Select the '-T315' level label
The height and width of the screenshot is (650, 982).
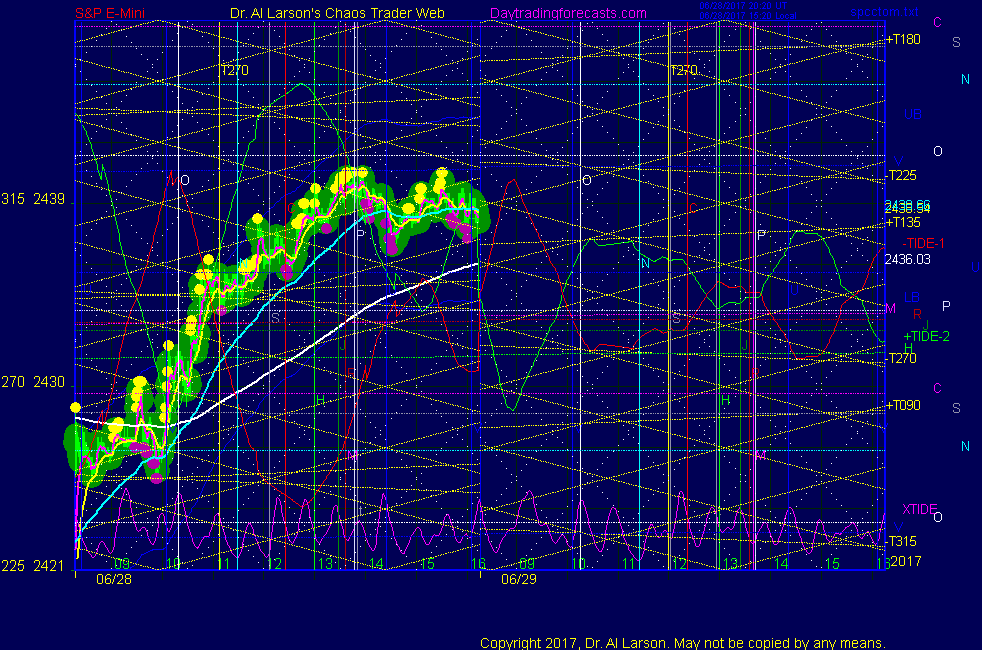coord(901,541)
